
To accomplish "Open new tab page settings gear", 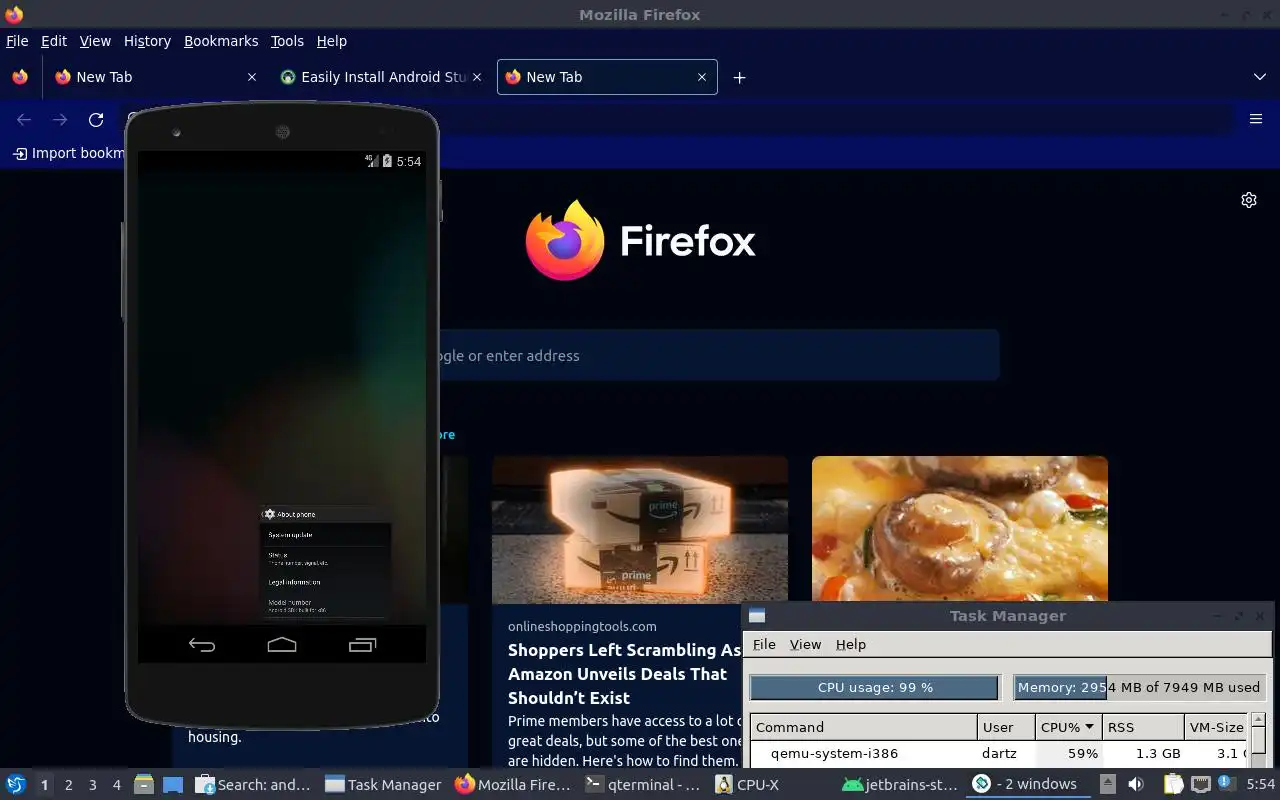I will 1249,200.
